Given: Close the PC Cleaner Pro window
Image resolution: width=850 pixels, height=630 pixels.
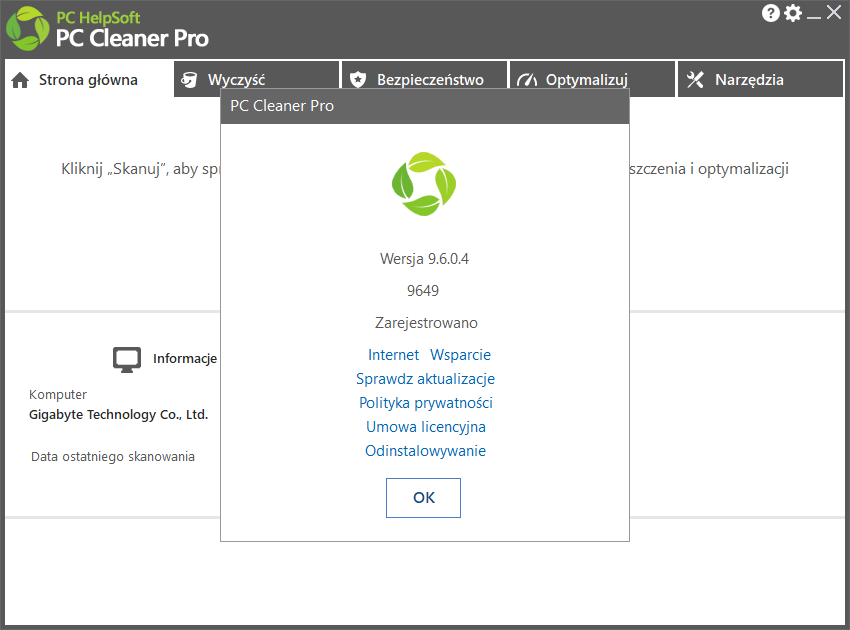Looking at the screenshot, I should coord(834,12).
